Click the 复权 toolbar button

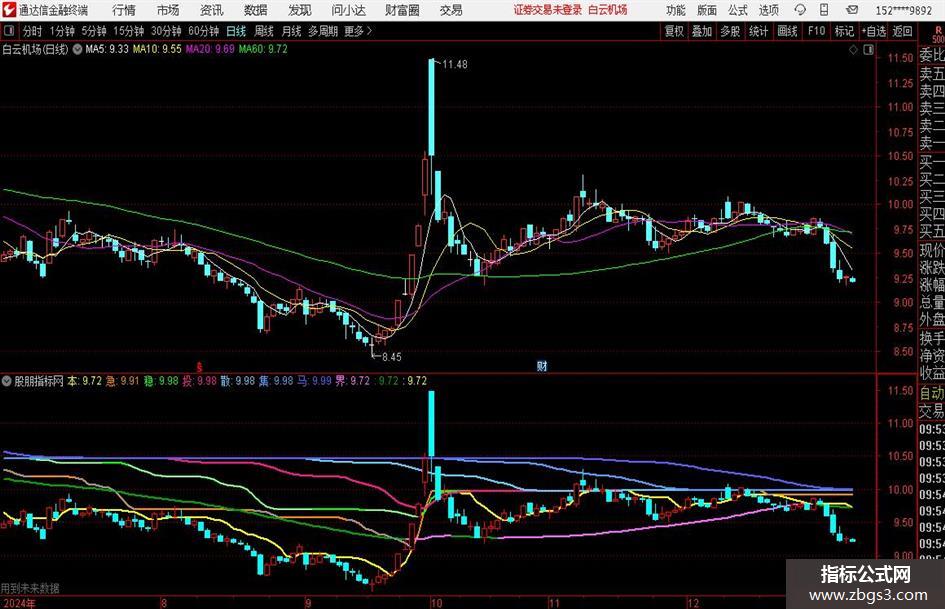tap(674, 31)
